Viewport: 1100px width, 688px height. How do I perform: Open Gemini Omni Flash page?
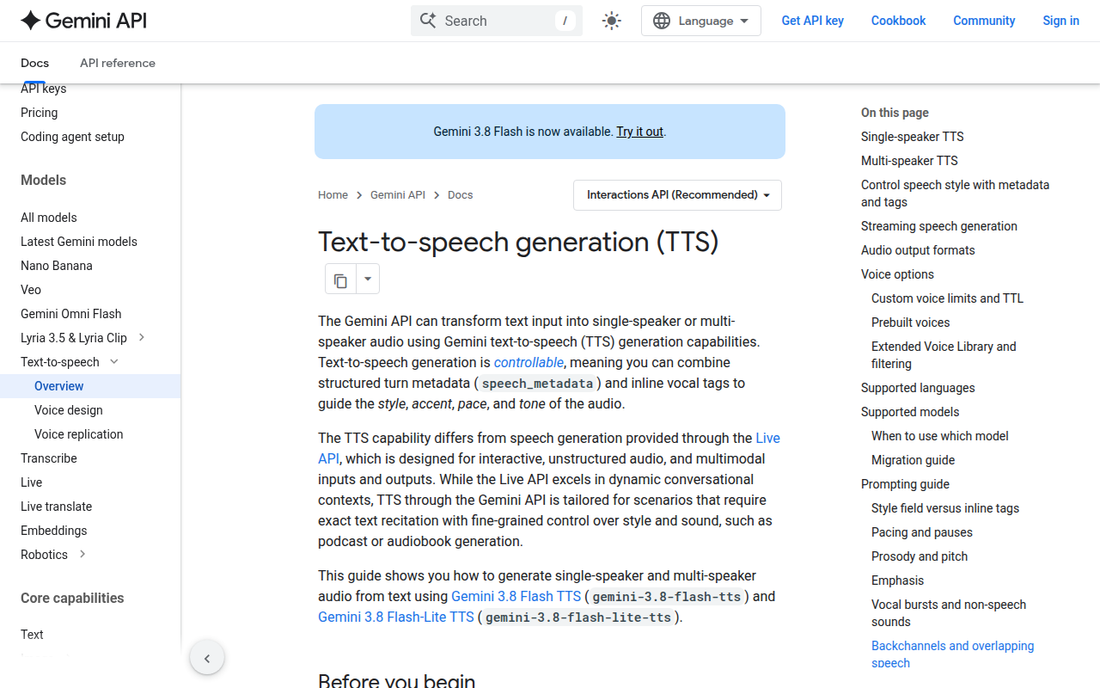point(71,313)
